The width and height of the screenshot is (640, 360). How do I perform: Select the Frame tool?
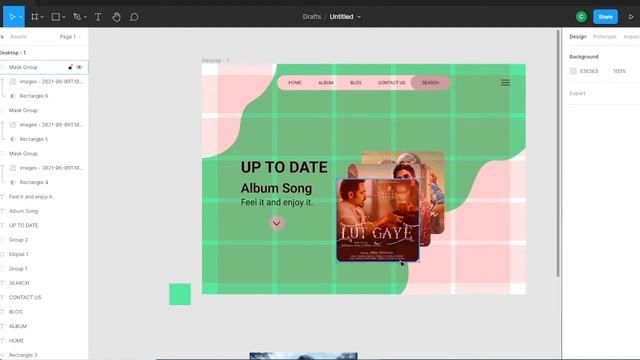click(x=35, y=17)
